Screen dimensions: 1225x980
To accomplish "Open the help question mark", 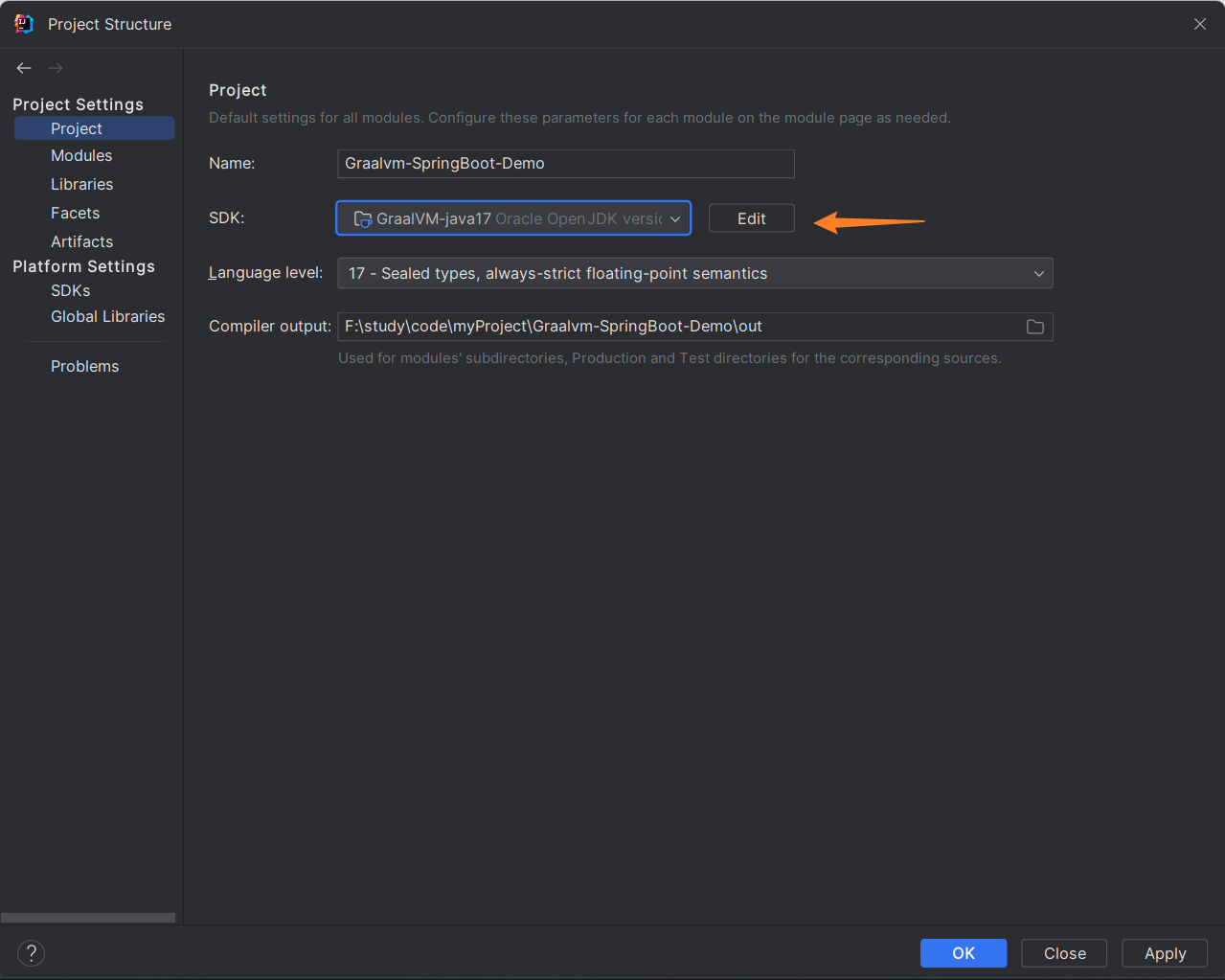I will point(32,953).
